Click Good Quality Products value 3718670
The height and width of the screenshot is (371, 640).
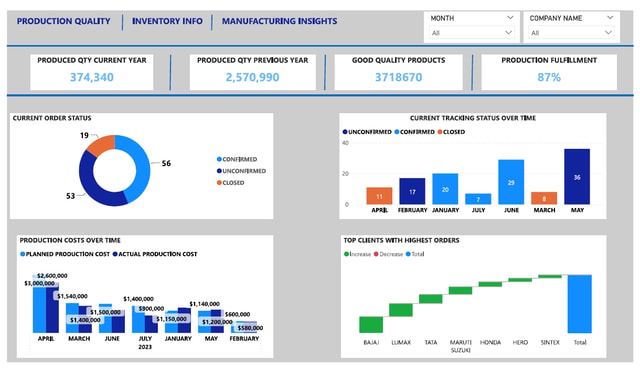click(x=398, y=77)
